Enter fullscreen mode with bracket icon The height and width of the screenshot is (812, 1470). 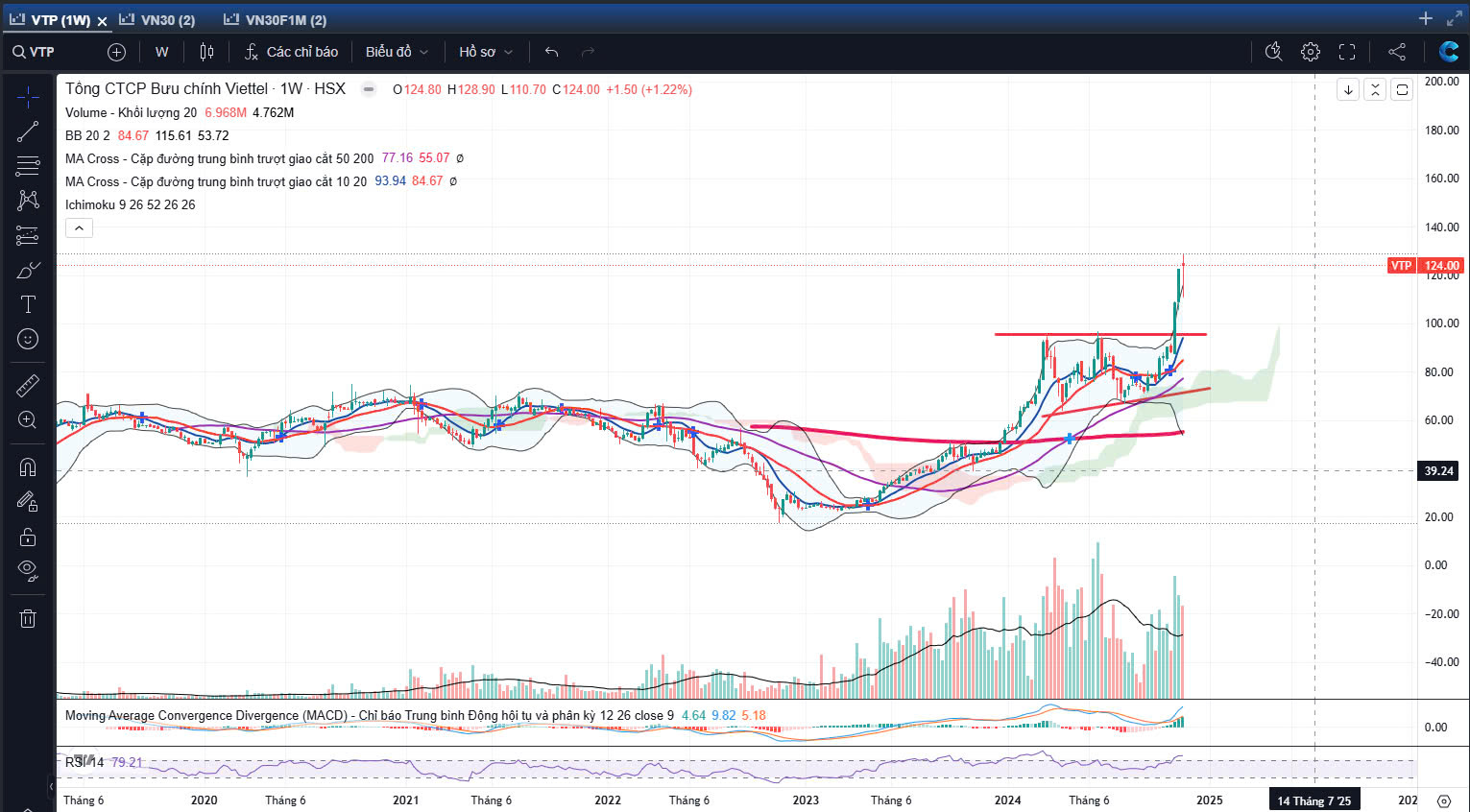point(1347,52)
